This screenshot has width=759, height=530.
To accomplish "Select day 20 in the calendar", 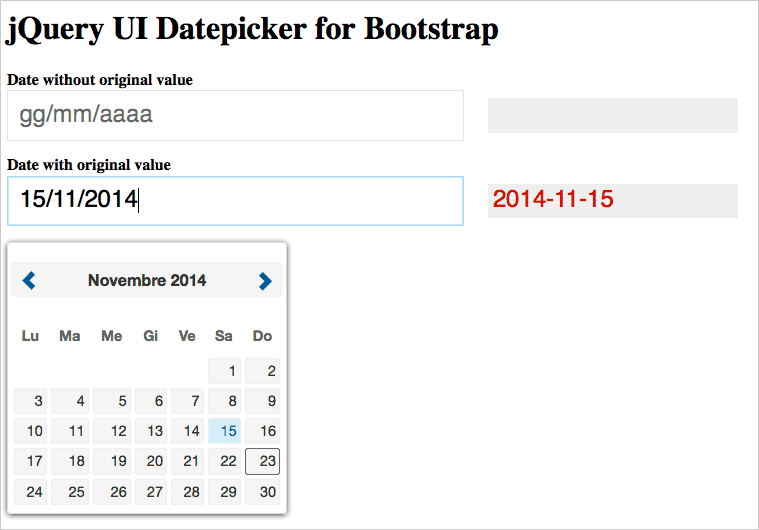I will click(x=151, y=461).
